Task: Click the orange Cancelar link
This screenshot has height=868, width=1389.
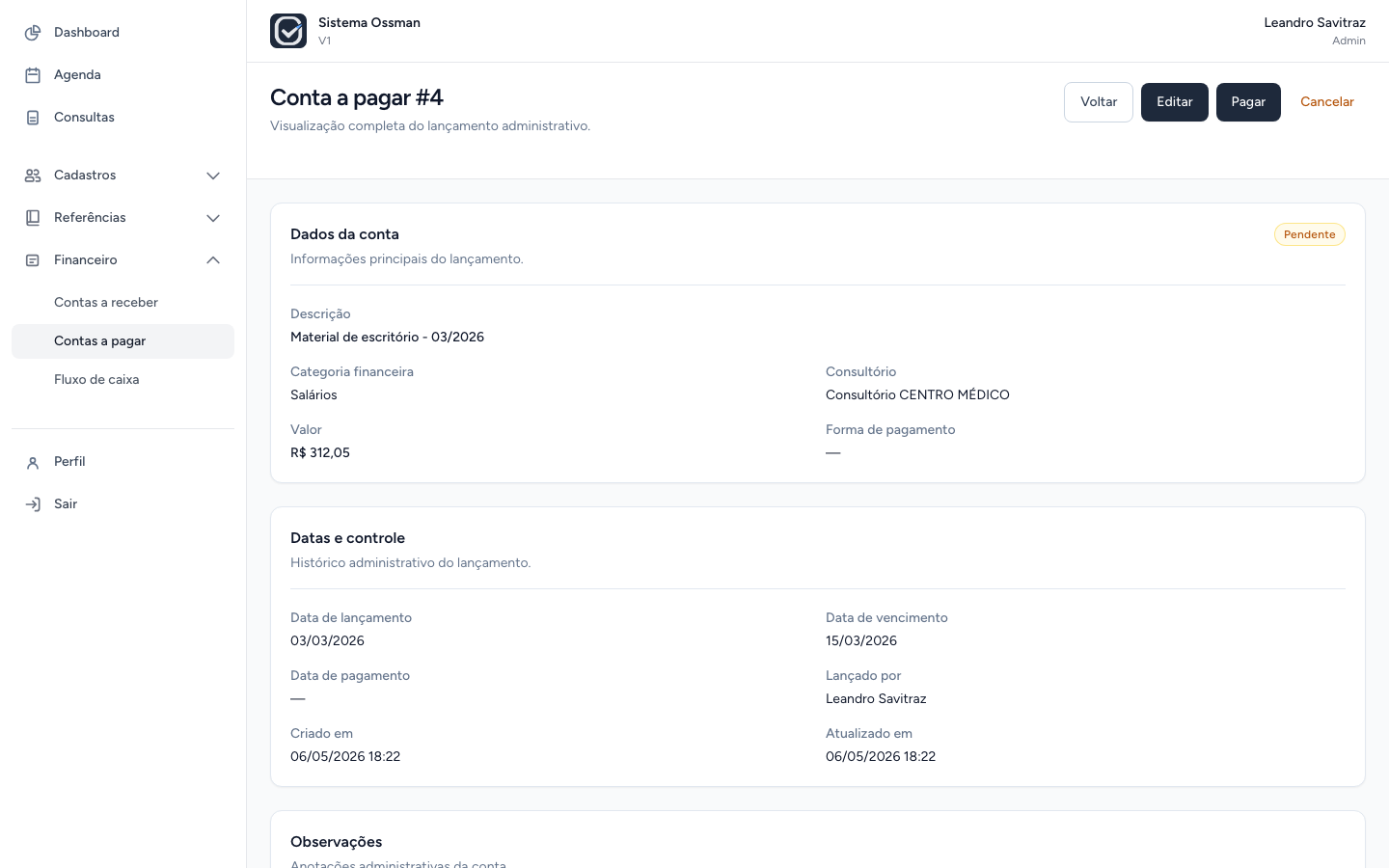Action: tap(1327, 102)
